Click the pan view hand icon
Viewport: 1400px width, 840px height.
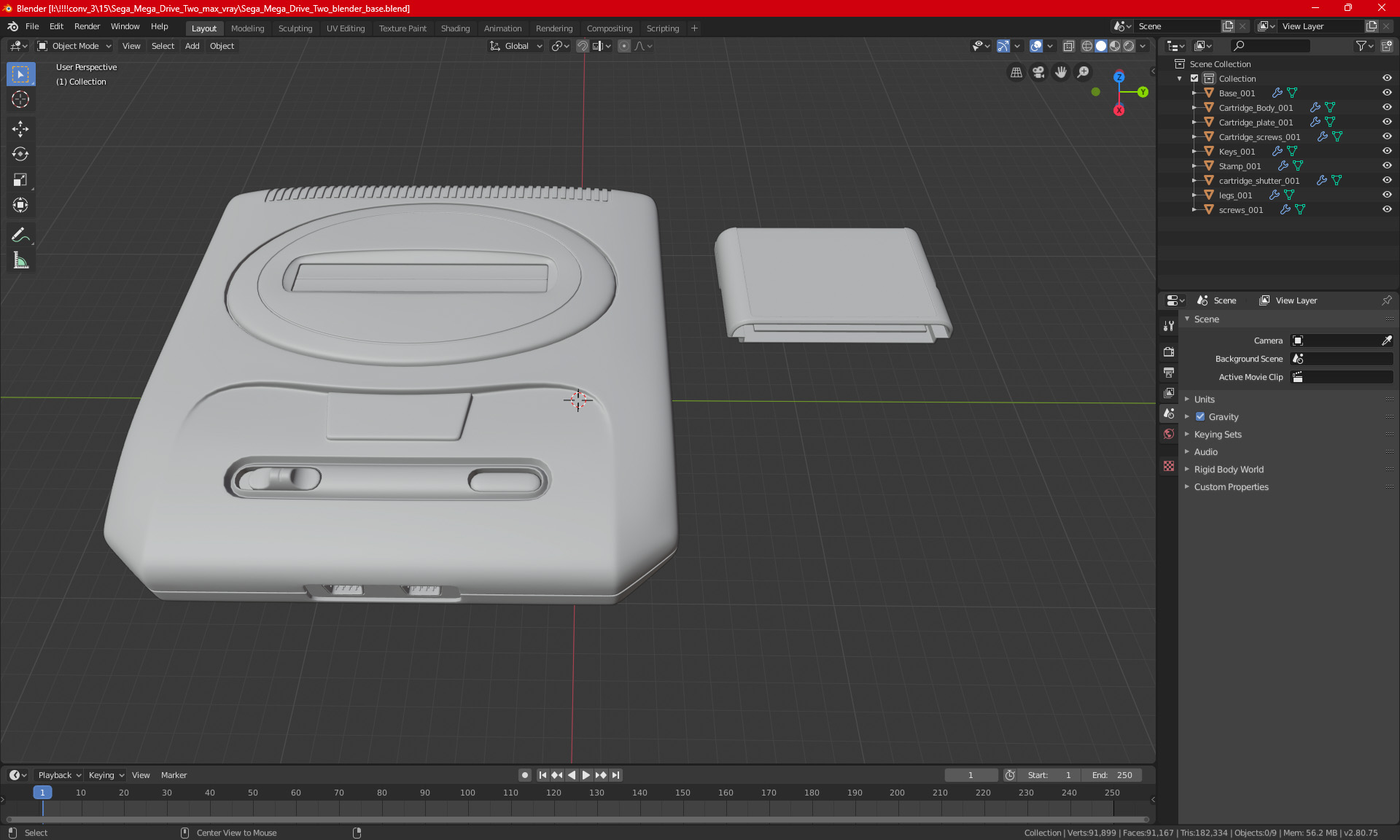click(x=1061, y=72)
